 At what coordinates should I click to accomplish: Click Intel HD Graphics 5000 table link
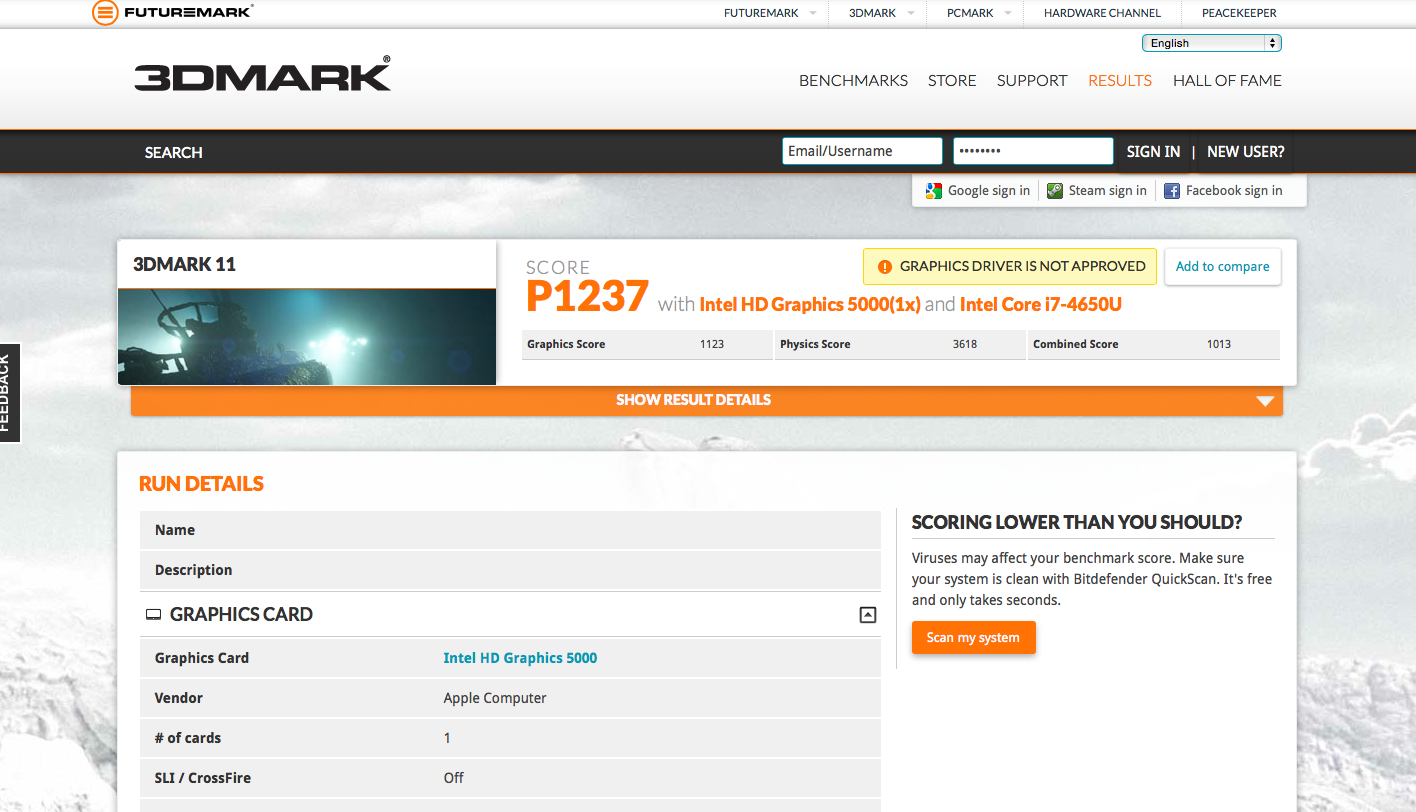[x=520, y=658]
